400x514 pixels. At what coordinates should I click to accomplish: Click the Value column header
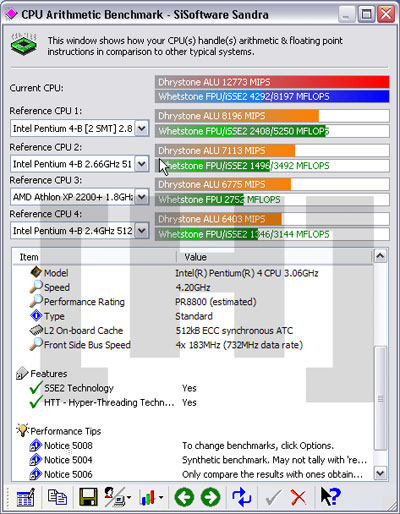pos(274,257)
